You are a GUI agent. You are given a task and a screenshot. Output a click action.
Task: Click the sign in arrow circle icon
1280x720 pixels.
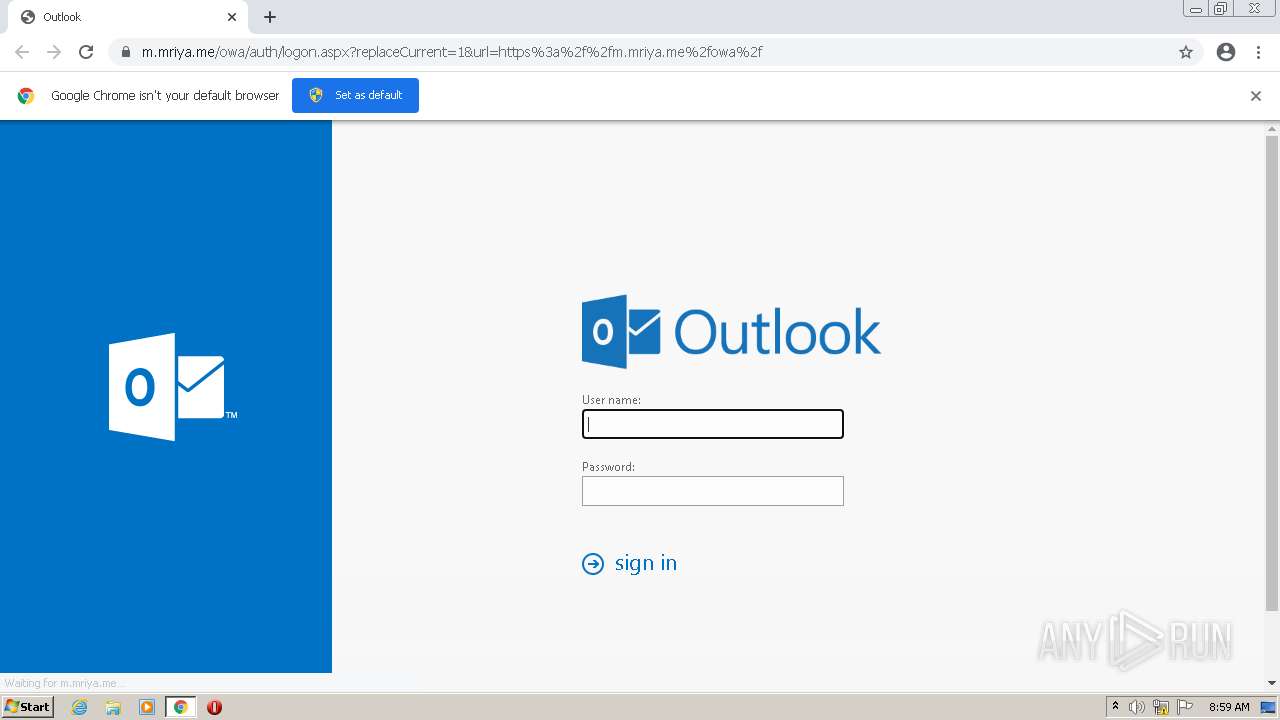(x=593, y=564)
